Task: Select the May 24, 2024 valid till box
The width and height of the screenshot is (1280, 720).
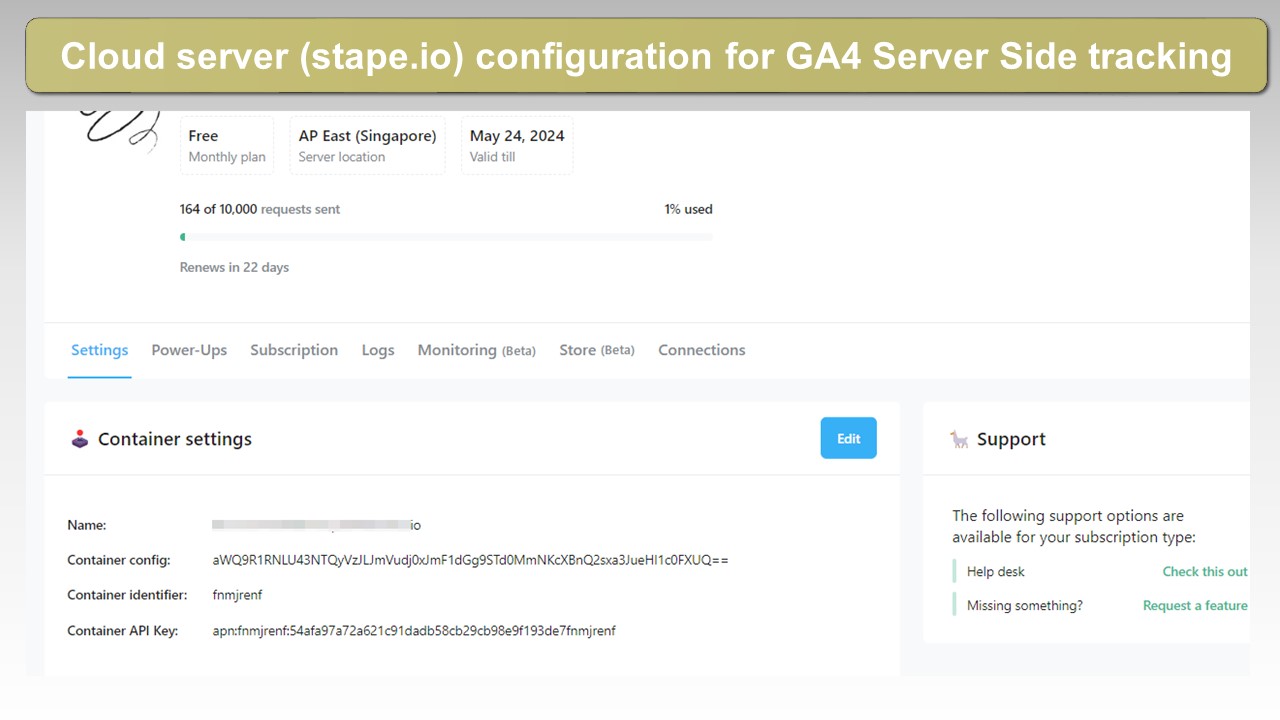Action: [517, 145]
